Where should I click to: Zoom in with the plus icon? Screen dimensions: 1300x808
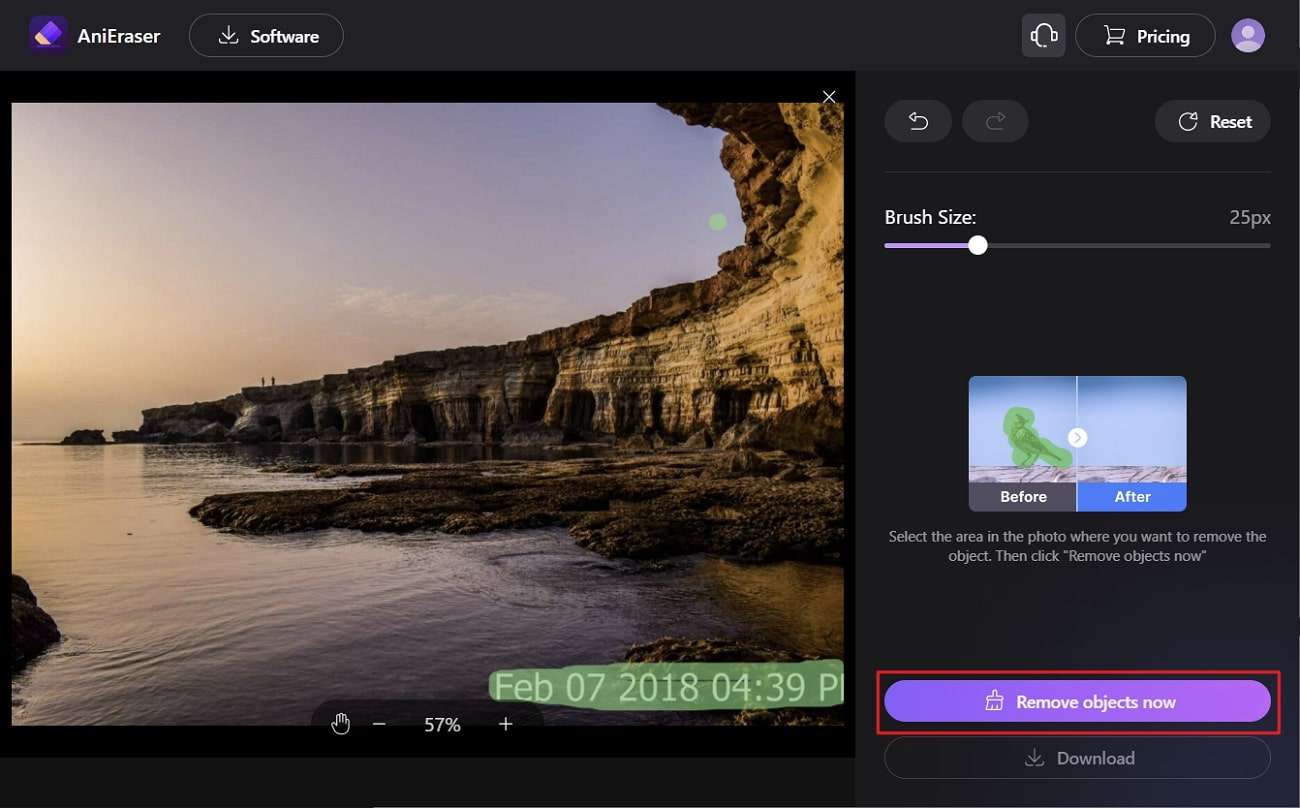pos(506,724)
